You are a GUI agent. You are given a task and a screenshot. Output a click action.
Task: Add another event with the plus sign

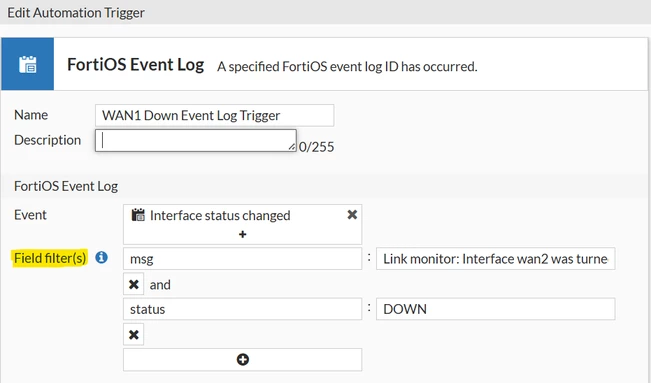(x=242, y=234)
